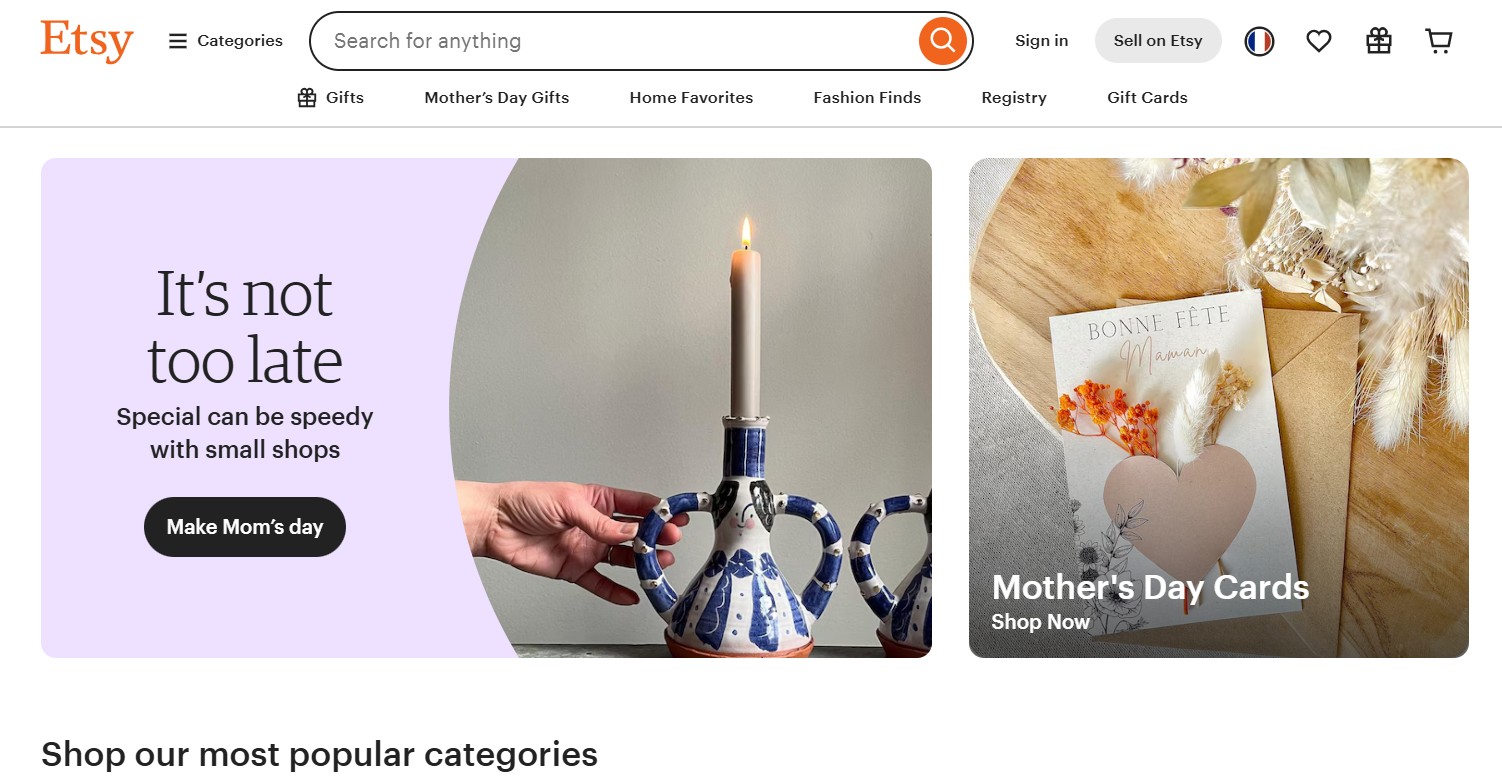Click Shop Now under Mother's Day Cards
The image size is (1502, 777).
pyautogui.click(x=1040, y=621)
